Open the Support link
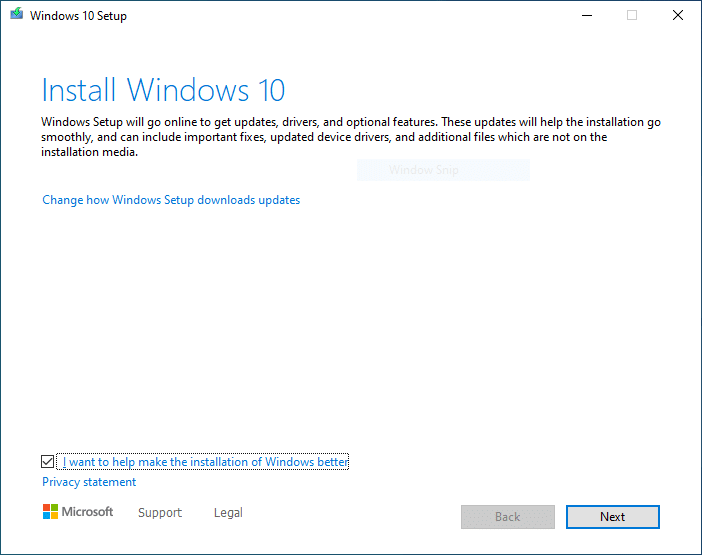Screen dimensions: 702x555 pos(160,513)
